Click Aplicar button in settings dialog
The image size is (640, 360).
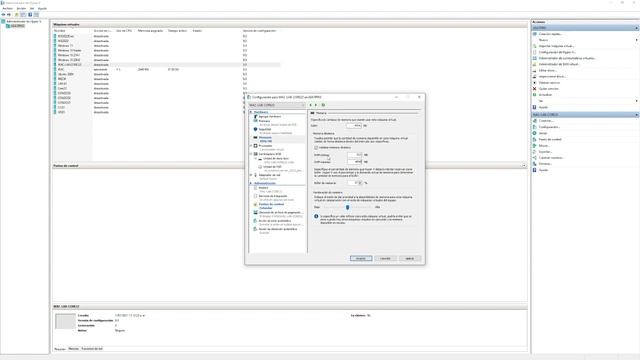(x=410, y=258)
